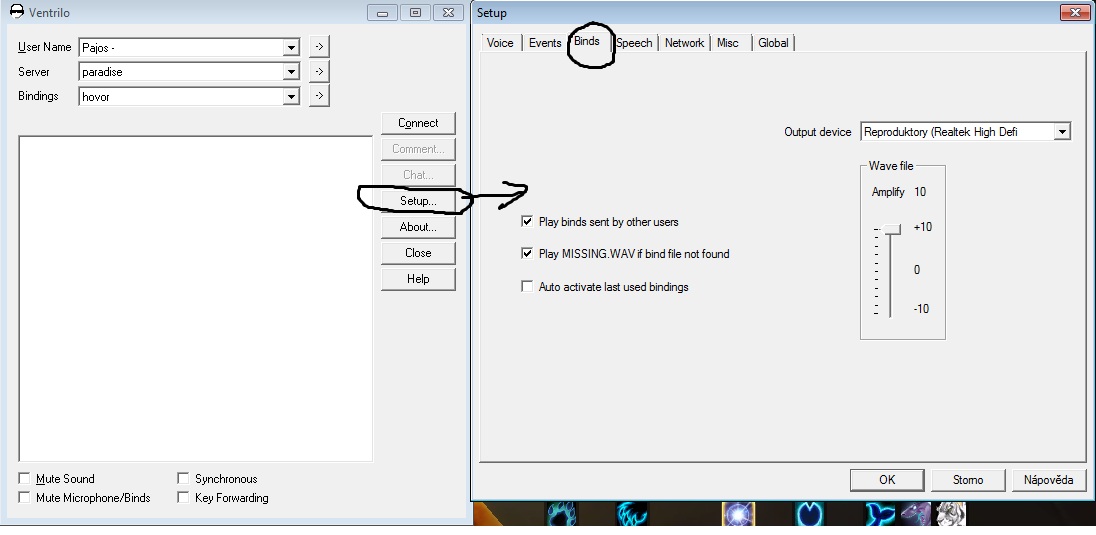Screen dimensions: 1096x535
Task: Click the Ventrilo restore window button
Action: (x=415, y=13)
